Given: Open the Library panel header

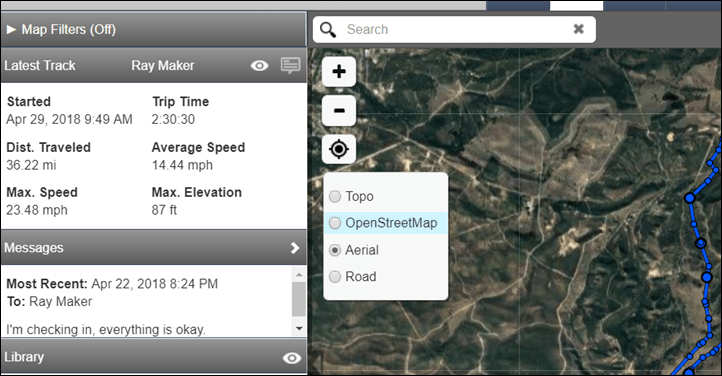Looking at the screenshot, I should point(153,357).
